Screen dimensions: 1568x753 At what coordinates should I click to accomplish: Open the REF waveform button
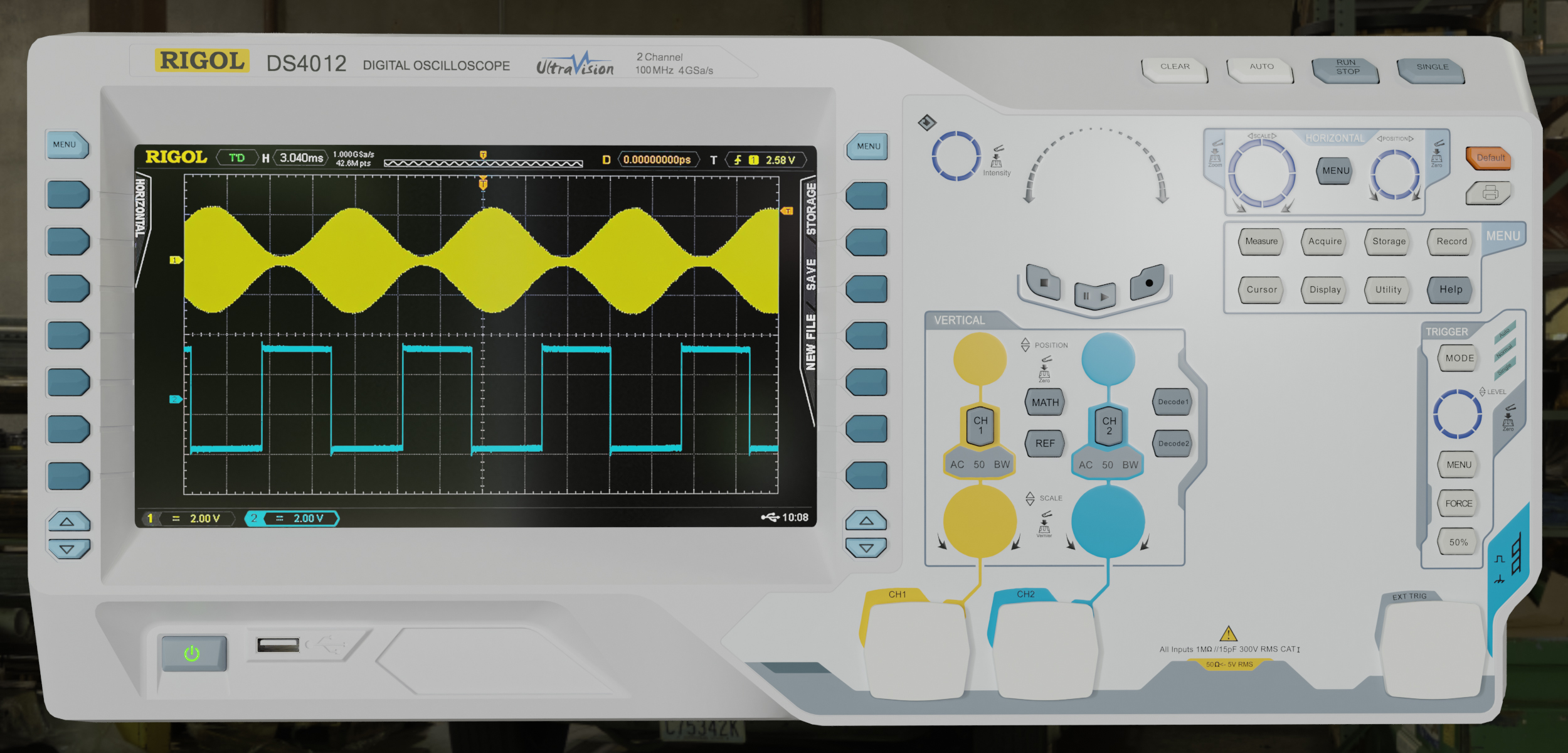click(1045, 444)
